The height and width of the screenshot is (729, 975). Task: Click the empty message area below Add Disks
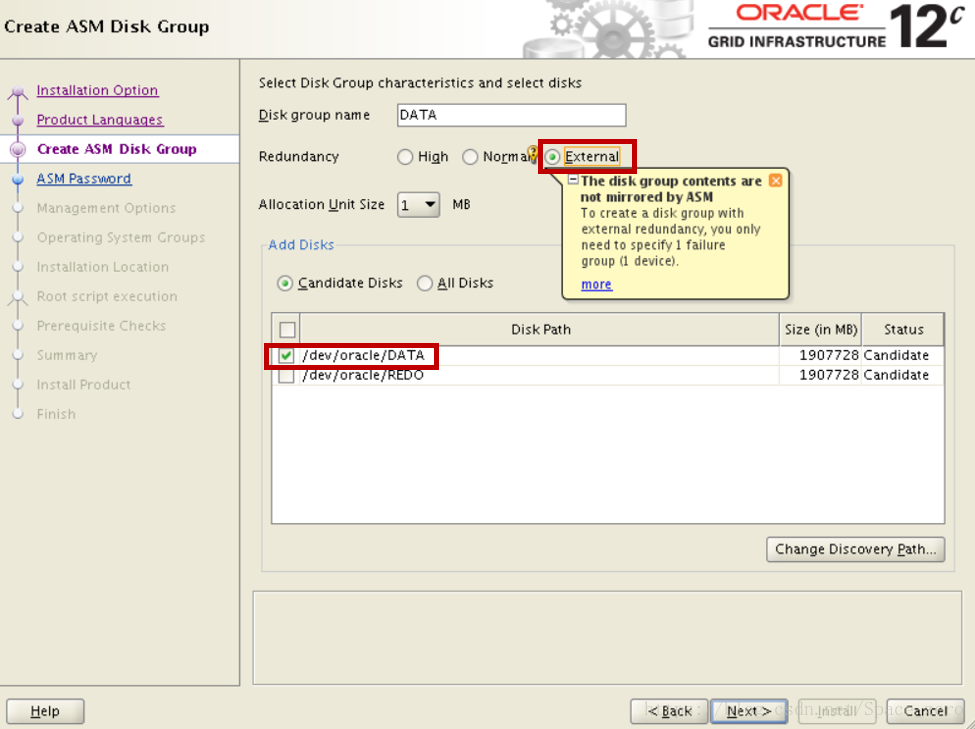(607, 638)
